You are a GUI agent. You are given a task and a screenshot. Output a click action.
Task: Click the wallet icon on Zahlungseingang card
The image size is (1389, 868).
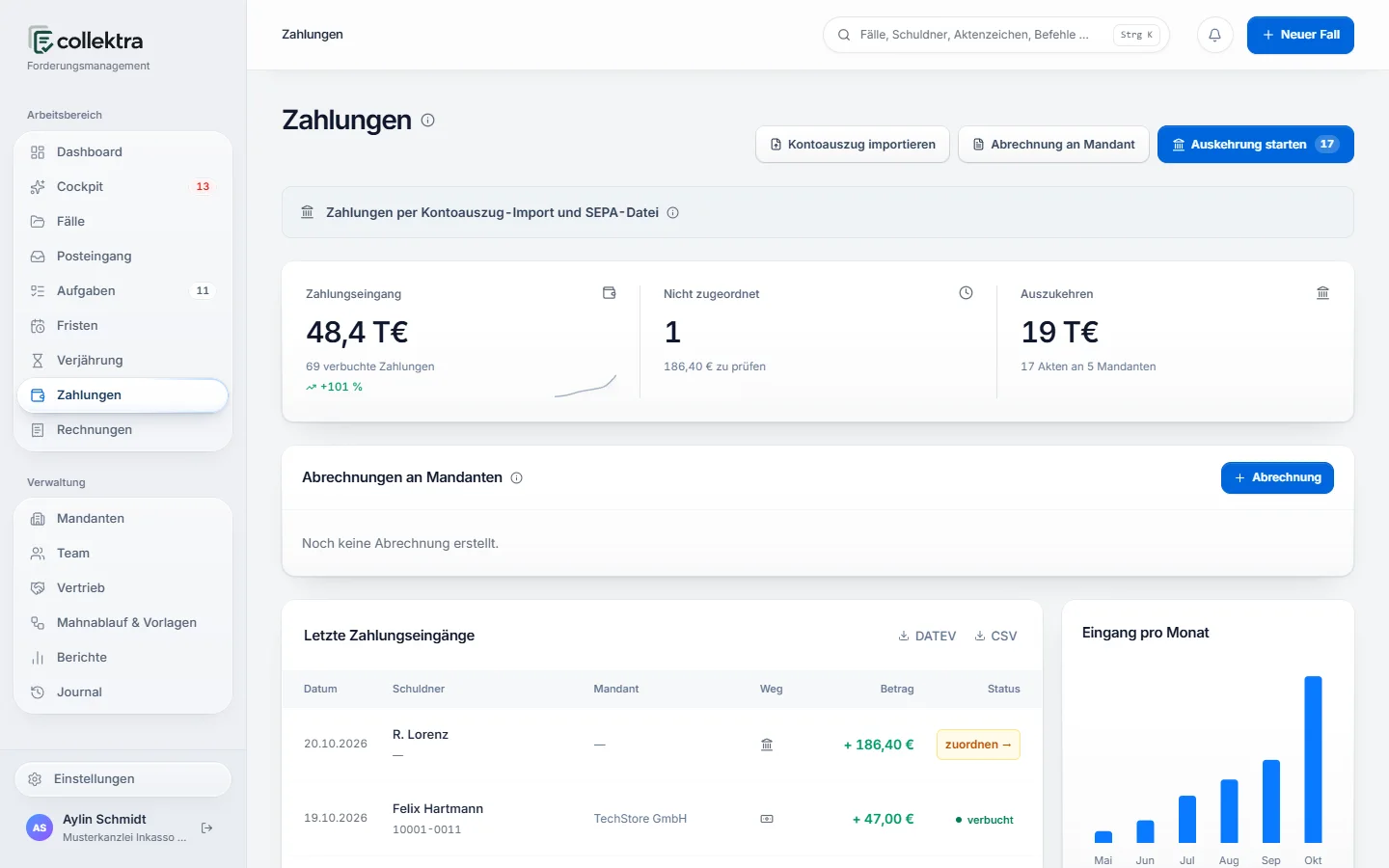[610, 293]
